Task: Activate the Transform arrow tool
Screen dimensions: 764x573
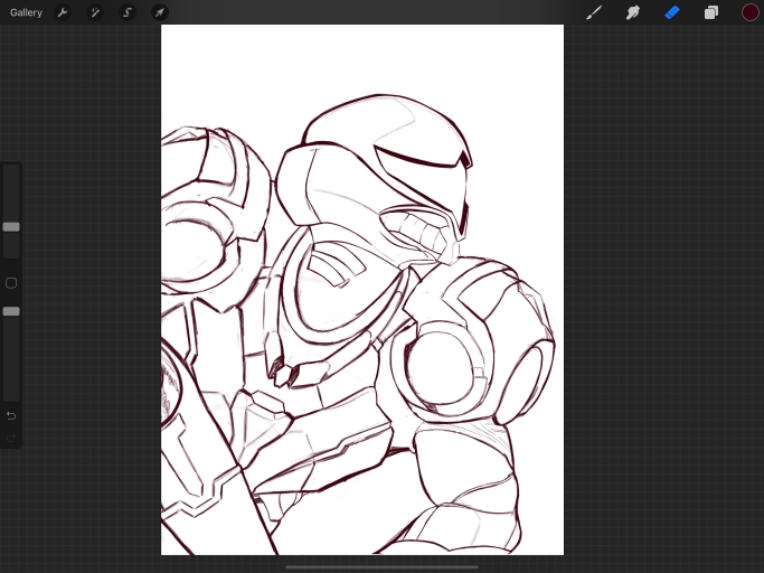Action: pos(160,13)
